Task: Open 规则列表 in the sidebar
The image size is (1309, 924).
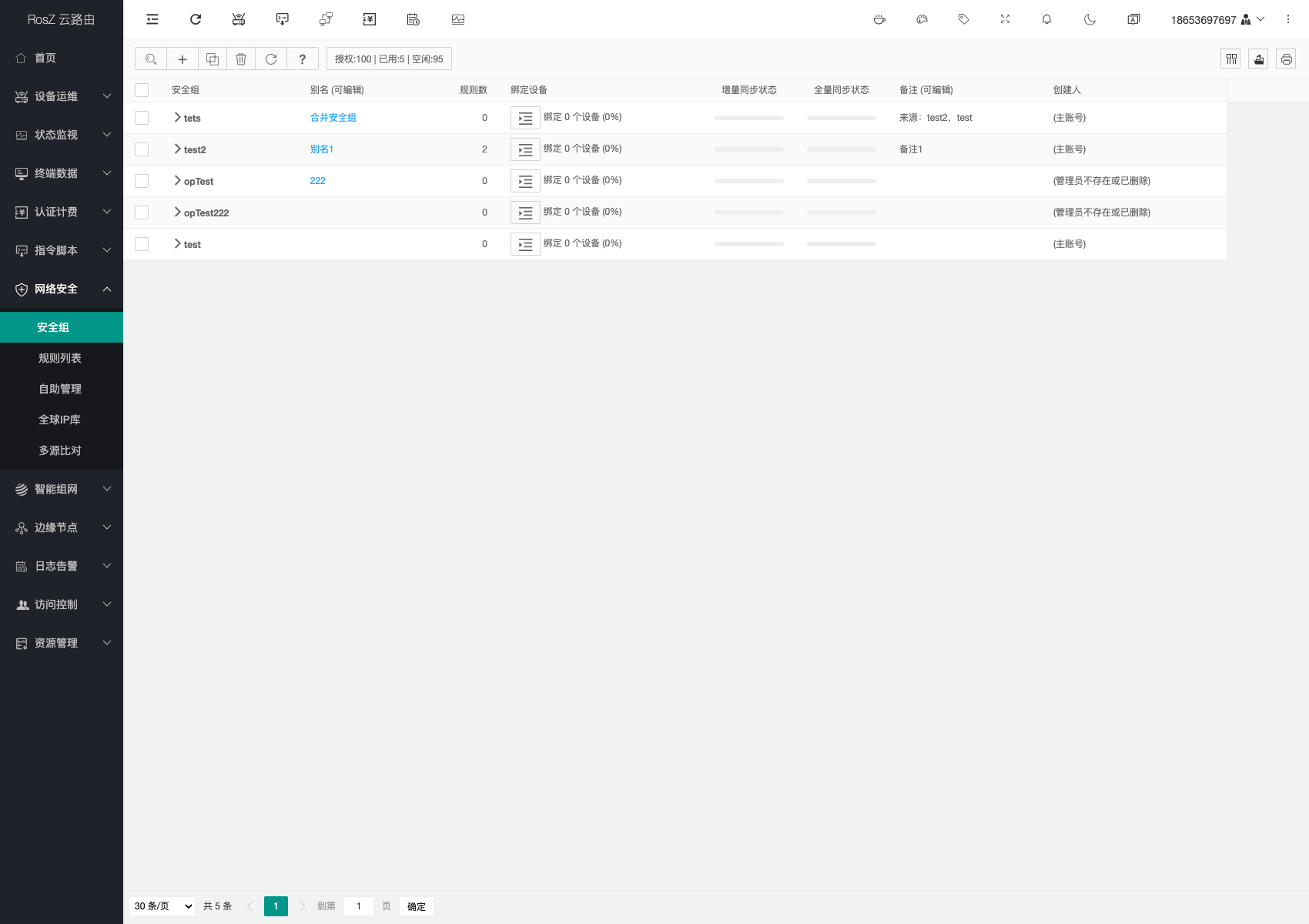Action: (x=60, y=358)
